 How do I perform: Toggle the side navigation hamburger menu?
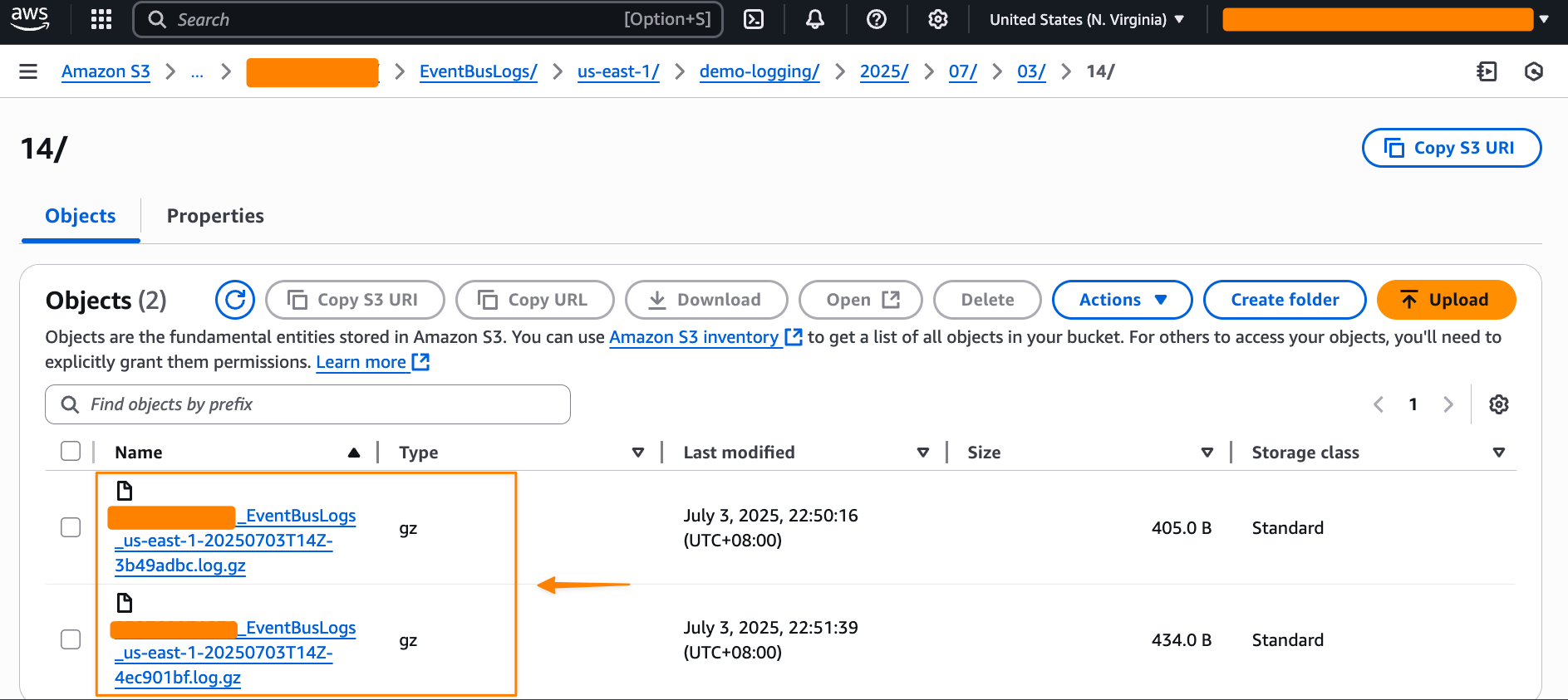point(28,71)
